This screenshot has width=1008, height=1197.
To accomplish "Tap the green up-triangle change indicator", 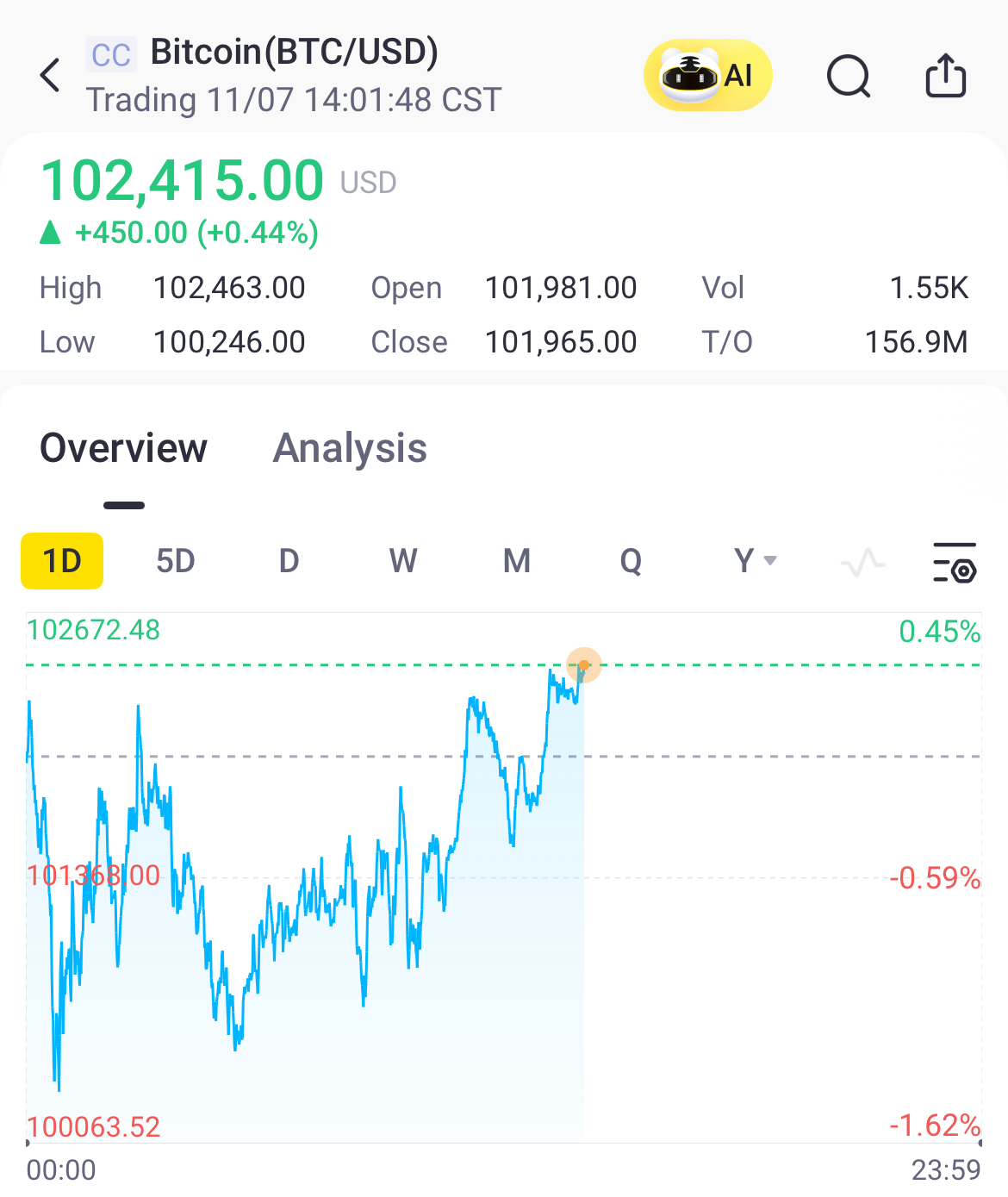I will [x=51, y=233].
